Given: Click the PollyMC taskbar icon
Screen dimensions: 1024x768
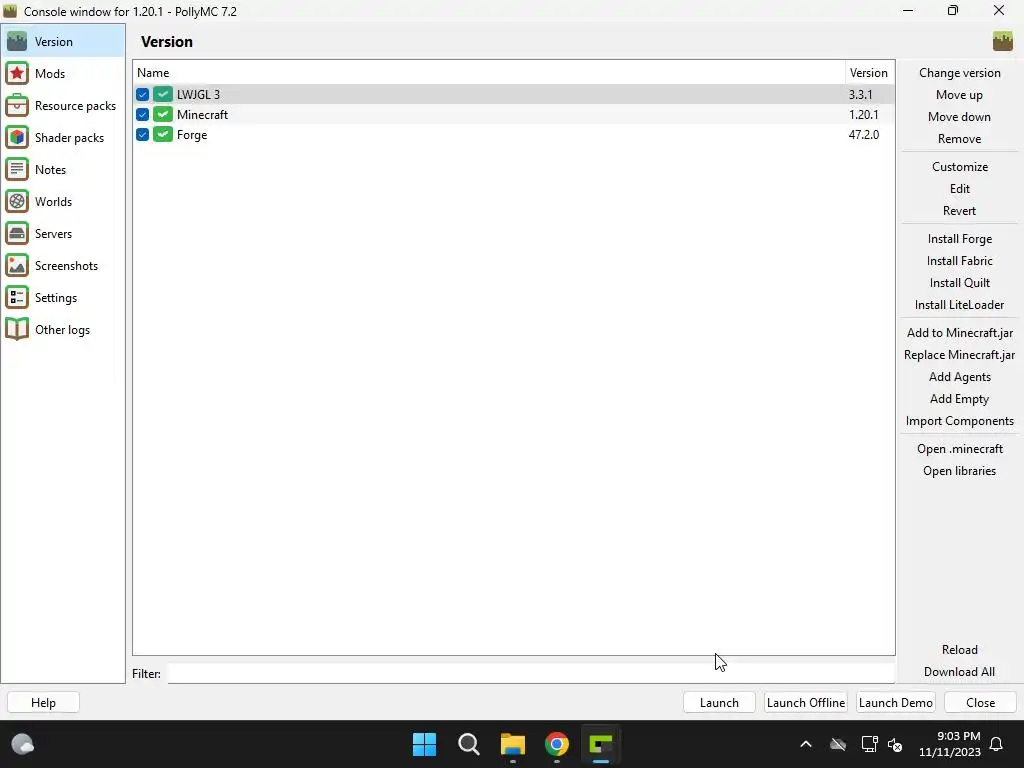Looking at the screenshot, I should tap(601, 744).
